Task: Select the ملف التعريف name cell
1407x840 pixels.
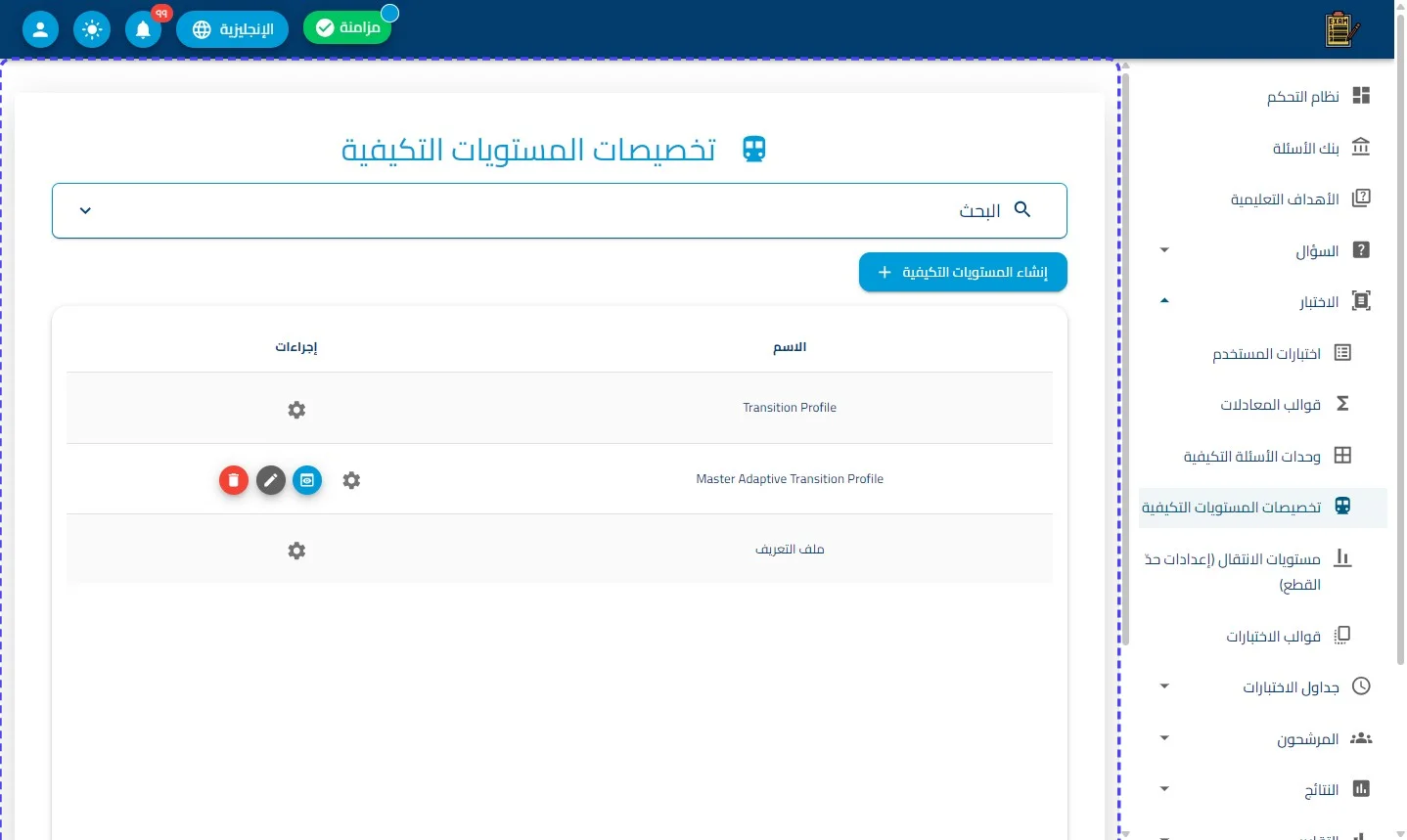Action: point(790,550)
